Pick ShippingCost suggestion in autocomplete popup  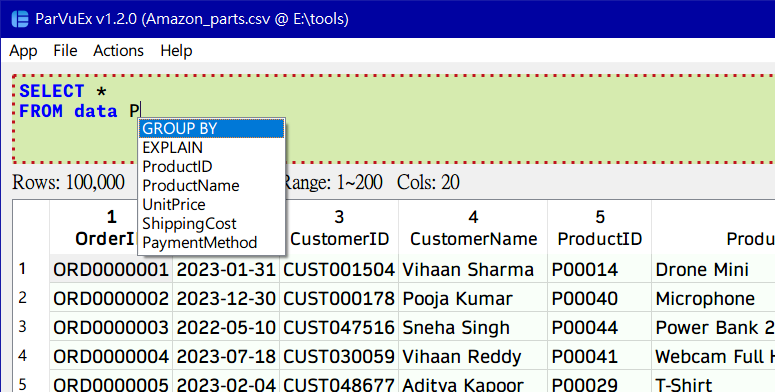pyautogui.click(x=212, y=224)
